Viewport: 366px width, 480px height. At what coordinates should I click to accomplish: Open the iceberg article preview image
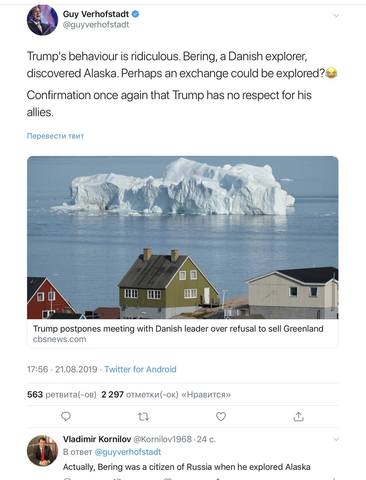(183, 237)
